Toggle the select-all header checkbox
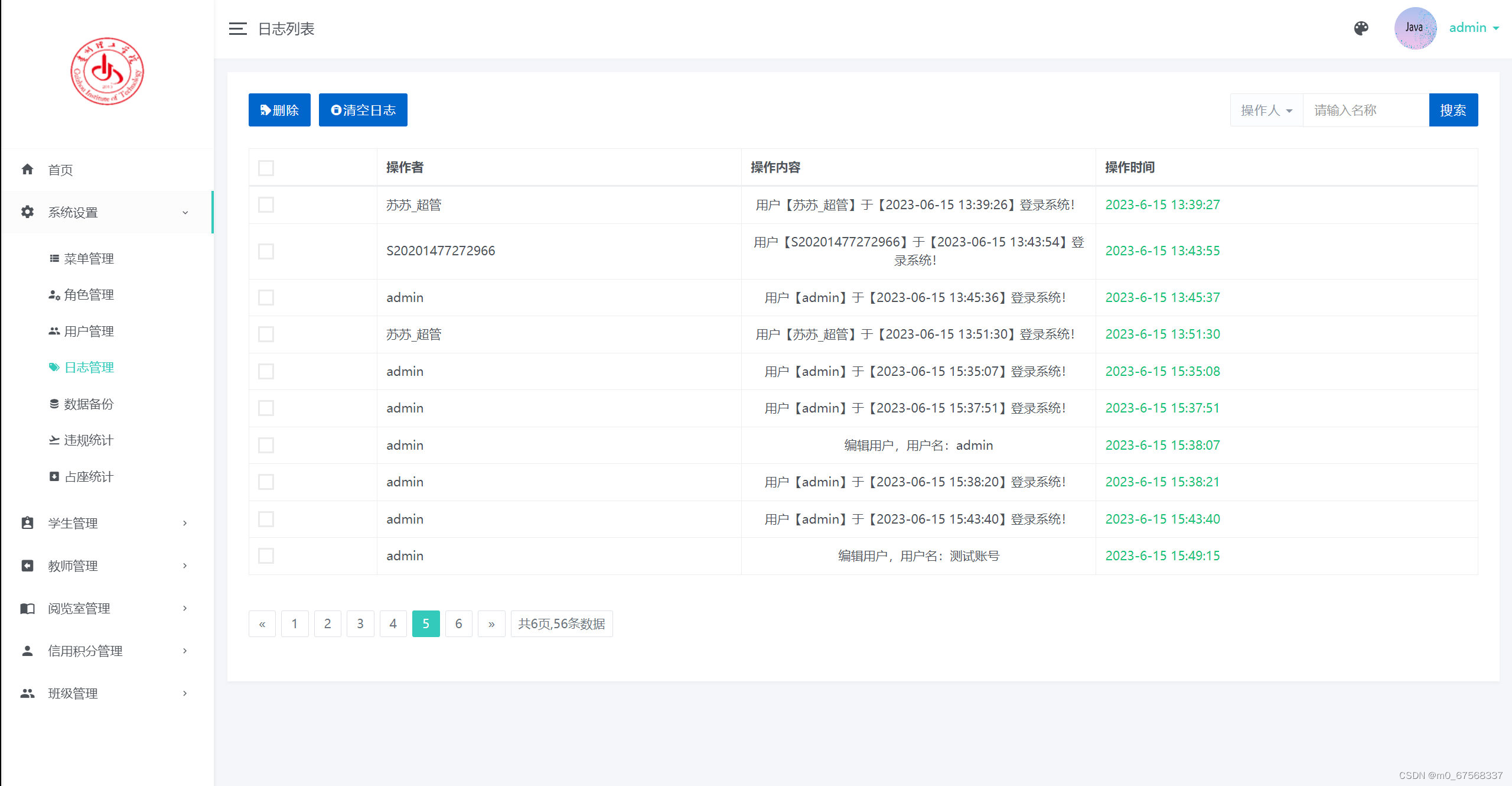 [266, 168]
